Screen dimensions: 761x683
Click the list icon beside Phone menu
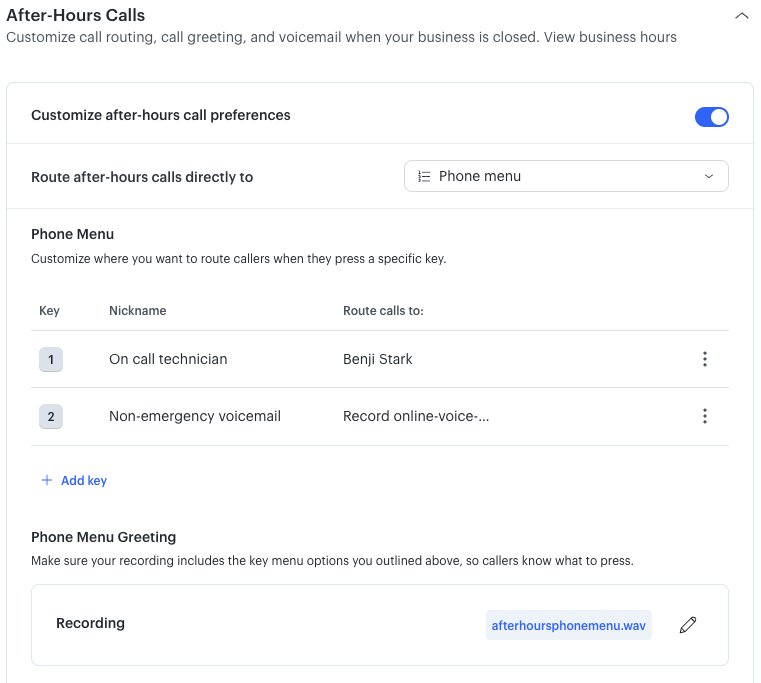coord(423,176)
